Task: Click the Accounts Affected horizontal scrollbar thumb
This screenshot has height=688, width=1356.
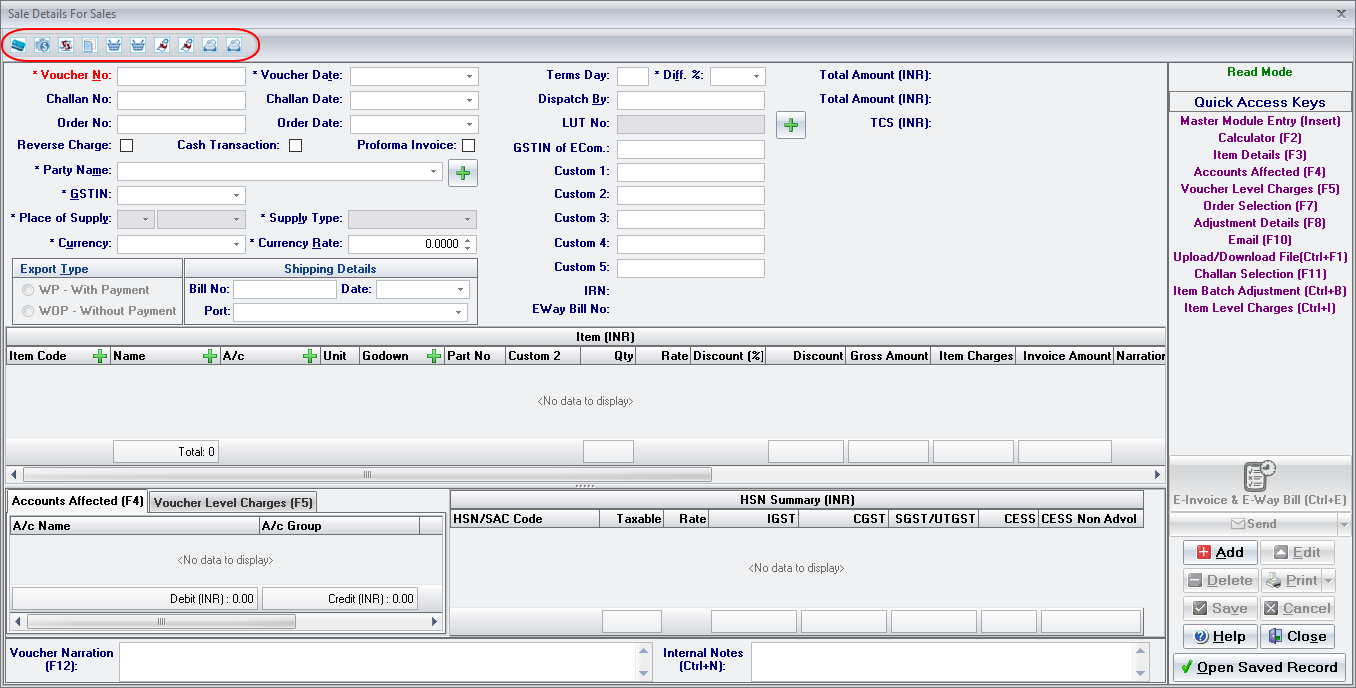Action: 160,621
